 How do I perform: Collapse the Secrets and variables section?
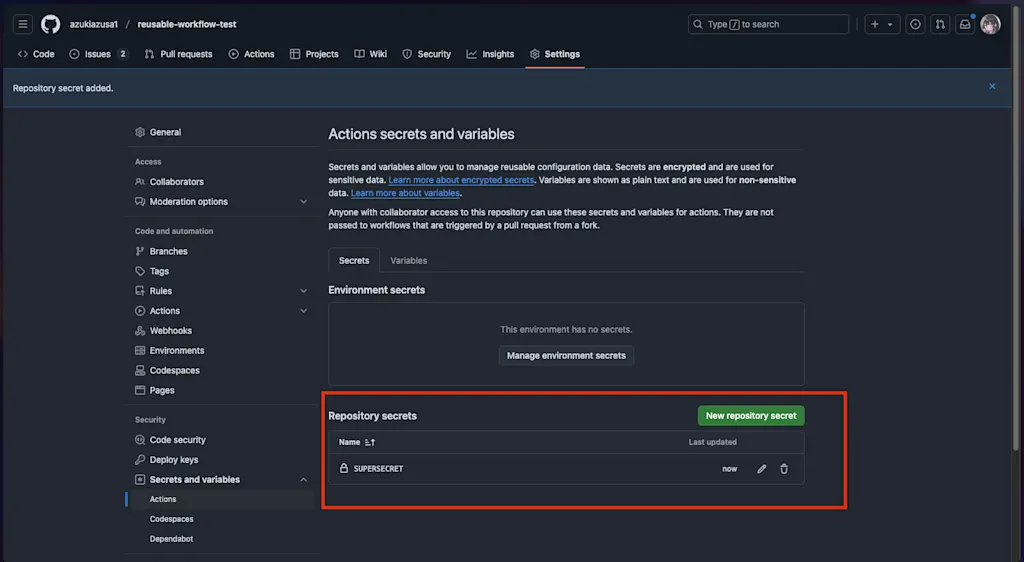point(304,480)
